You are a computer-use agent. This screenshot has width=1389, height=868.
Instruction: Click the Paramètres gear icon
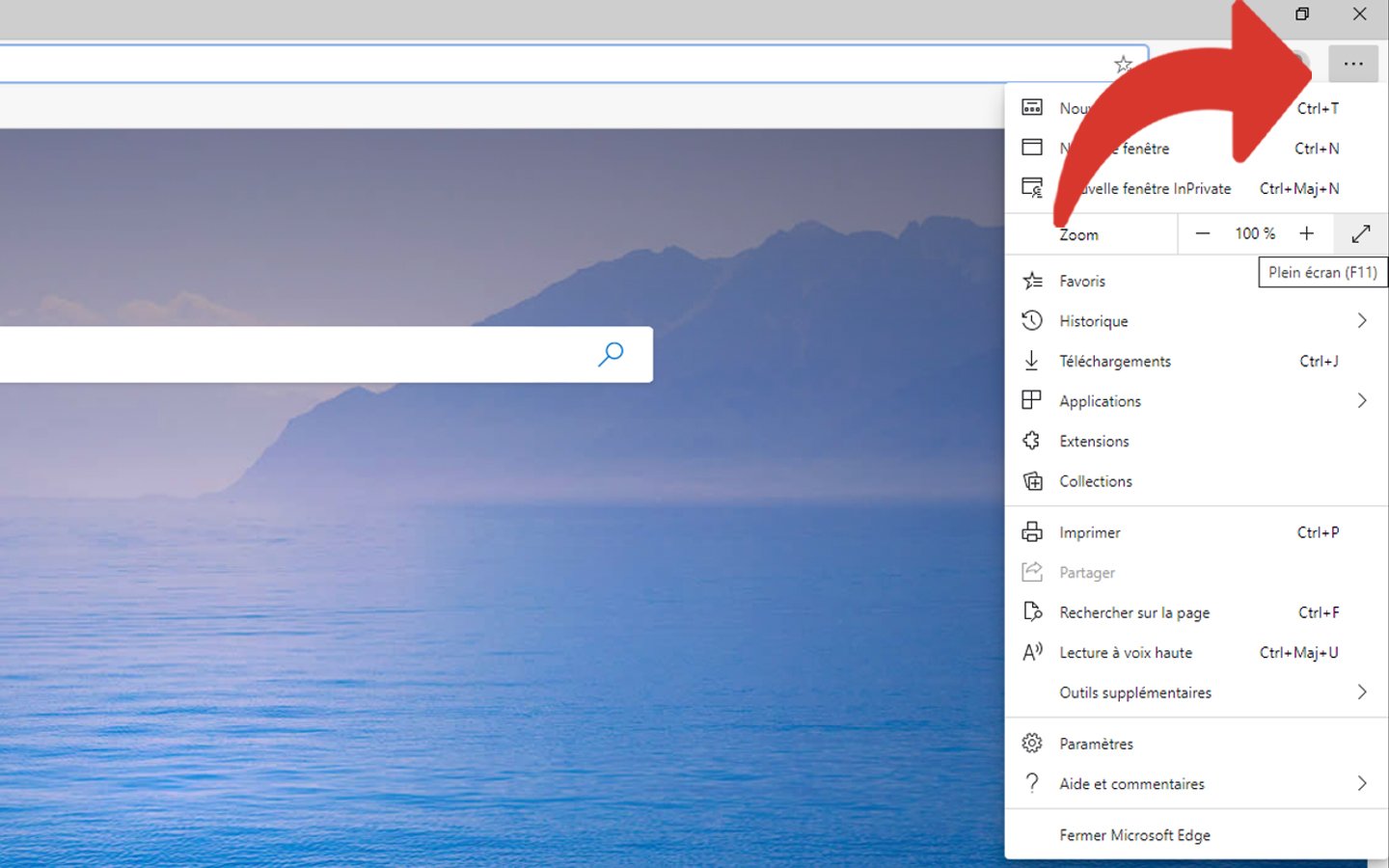coord(1032,743)
